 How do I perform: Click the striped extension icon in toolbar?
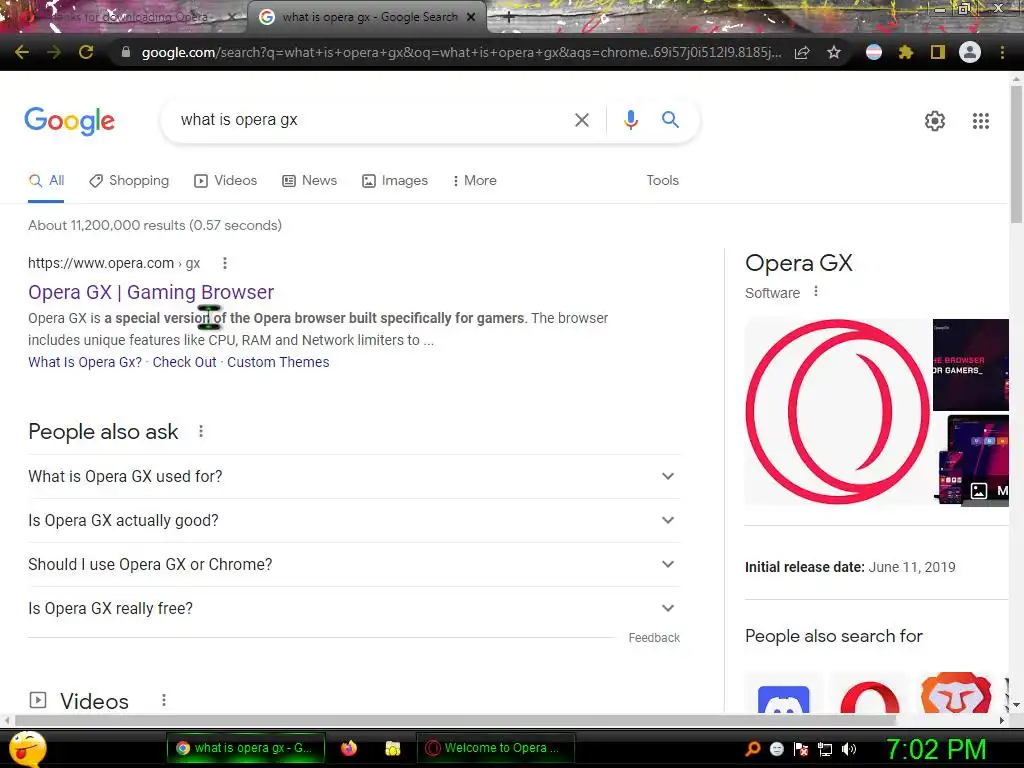[x=874, y=52]
